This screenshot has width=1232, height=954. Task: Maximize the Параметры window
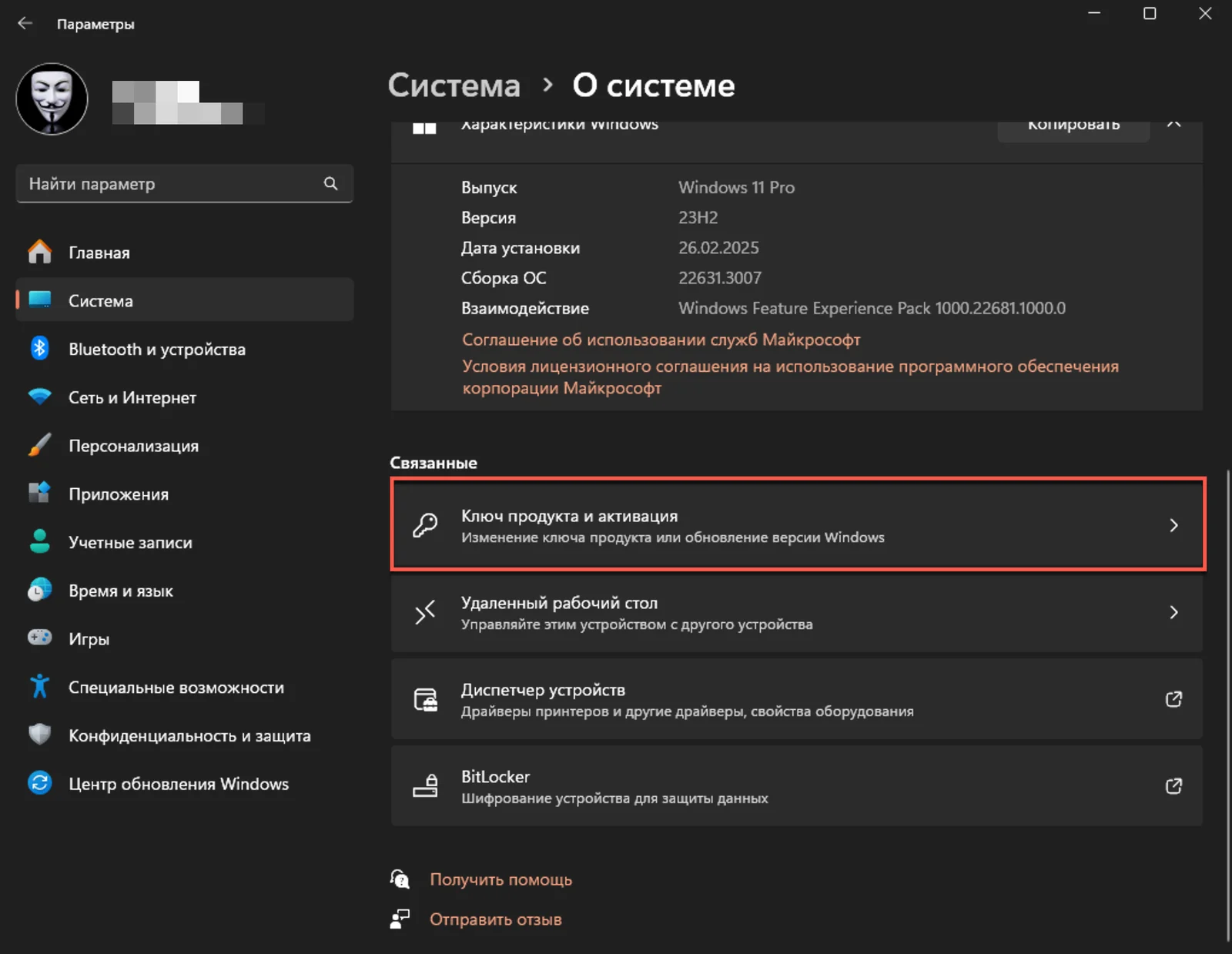[1150, 14]
